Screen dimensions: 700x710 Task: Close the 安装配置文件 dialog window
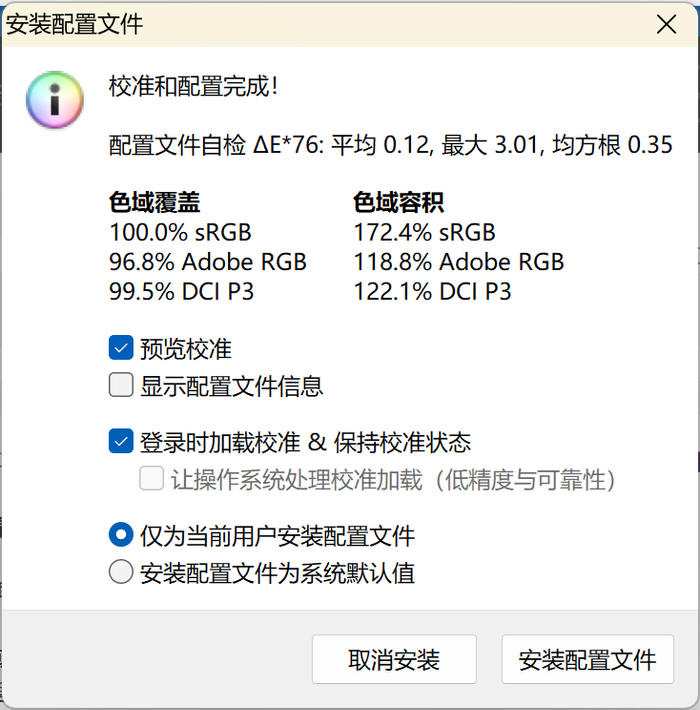coord(665,25)
